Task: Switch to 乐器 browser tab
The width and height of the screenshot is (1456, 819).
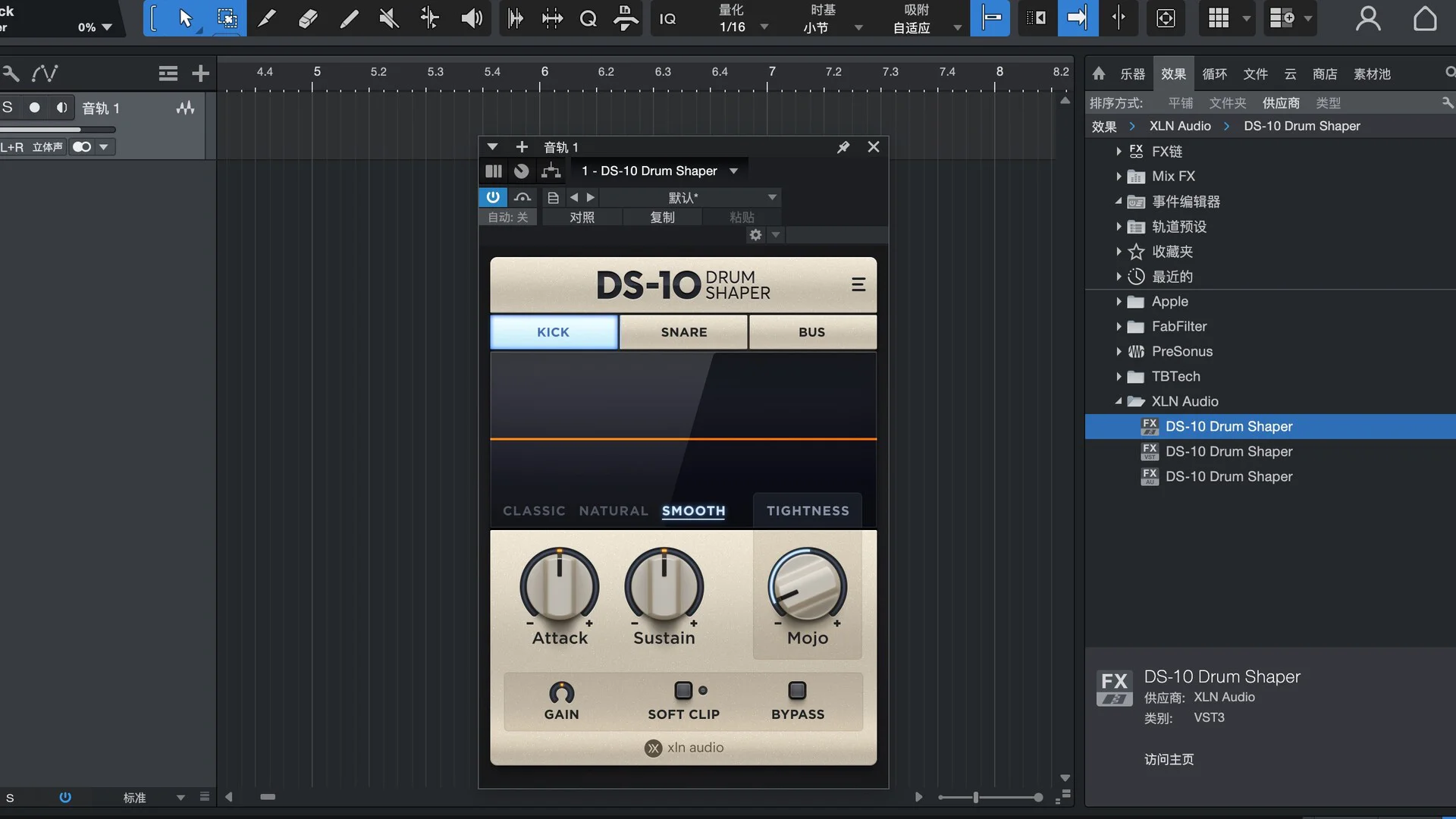Action: coord(1132,74)
